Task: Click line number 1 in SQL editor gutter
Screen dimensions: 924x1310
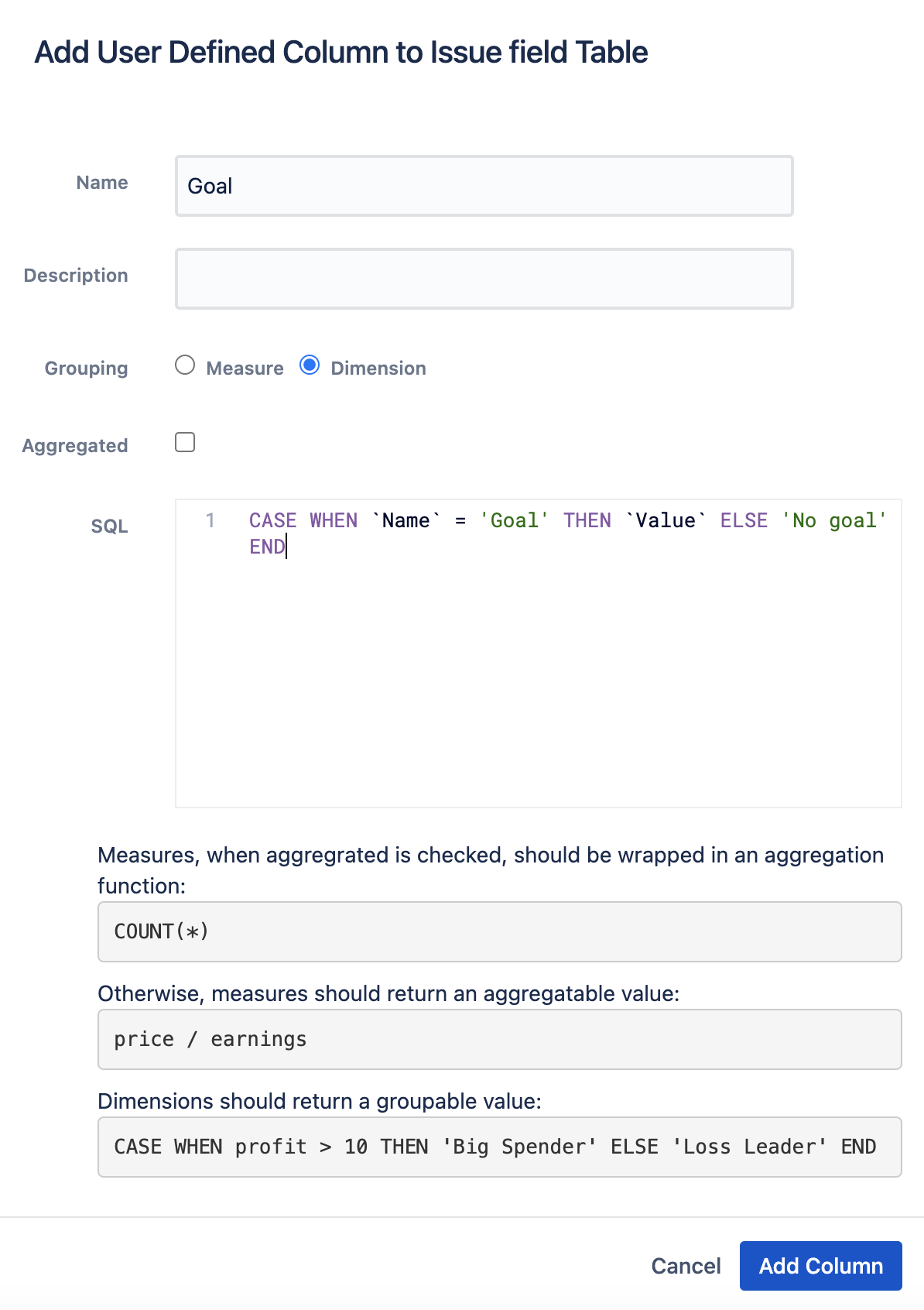Action: 210,520
